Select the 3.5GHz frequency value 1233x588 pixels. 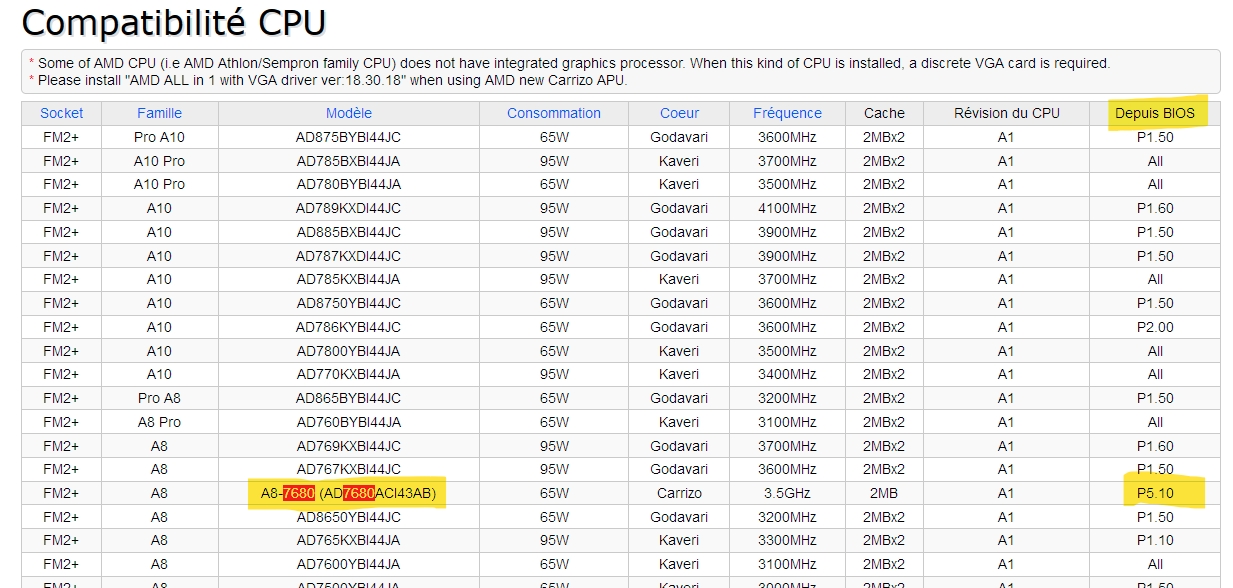coord(787,493)
